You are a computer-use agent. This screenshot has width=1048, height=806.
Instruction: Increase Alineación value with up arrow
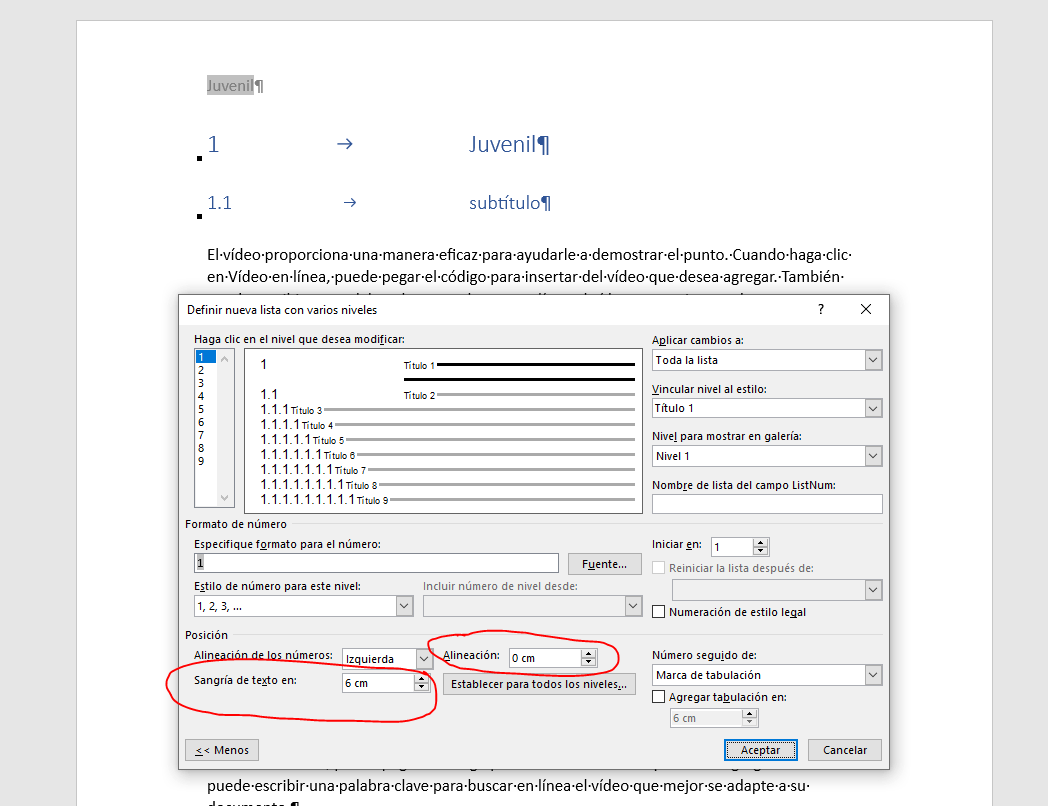pos(588,654)
